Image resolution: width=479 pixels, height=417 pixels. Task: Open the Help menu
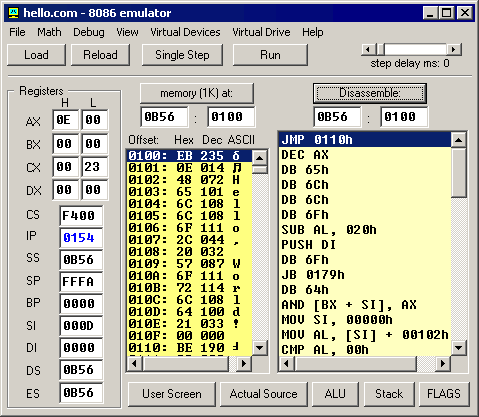313,32
